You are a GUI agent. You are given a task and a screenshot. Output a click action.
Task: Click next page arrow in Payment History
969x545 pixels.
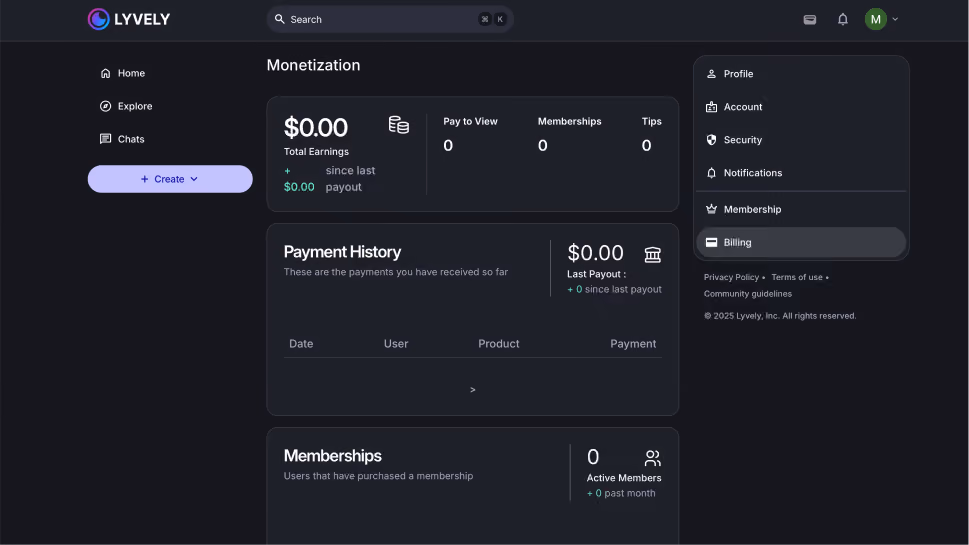[473, 390]
